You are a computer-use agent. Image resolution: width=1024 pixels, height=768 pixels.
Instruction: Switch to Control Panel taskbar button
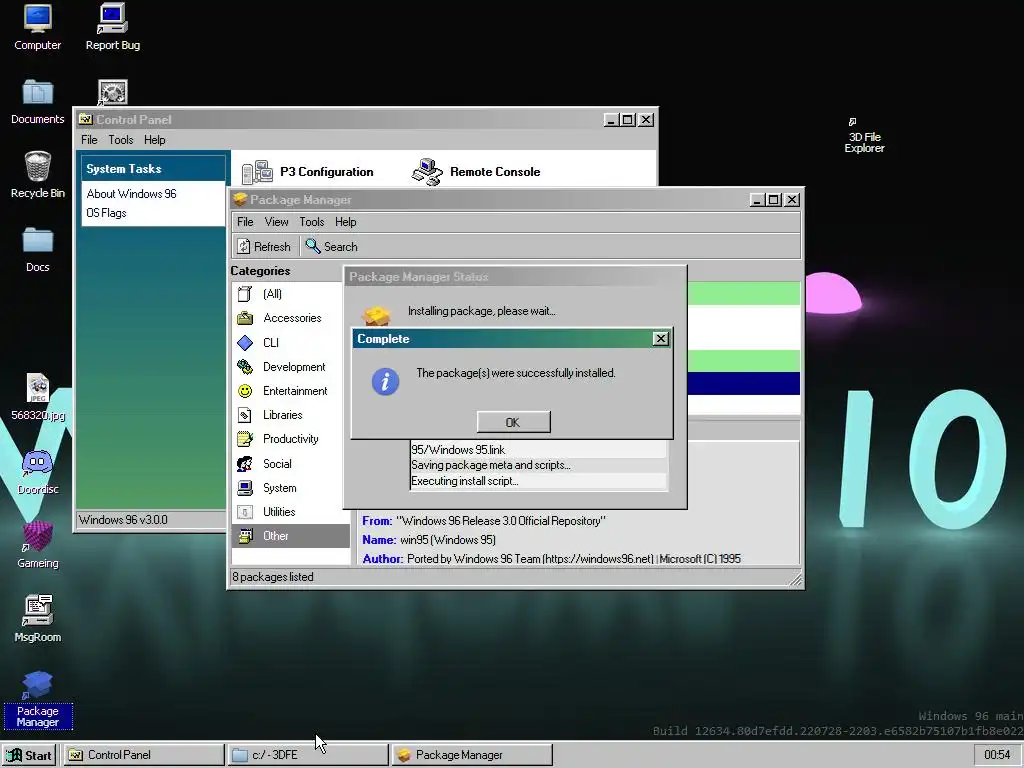[x=144, y=755]
